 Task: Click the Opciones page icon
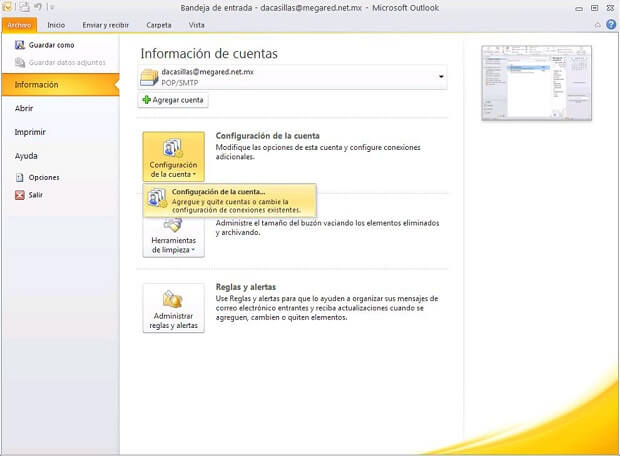19,178
